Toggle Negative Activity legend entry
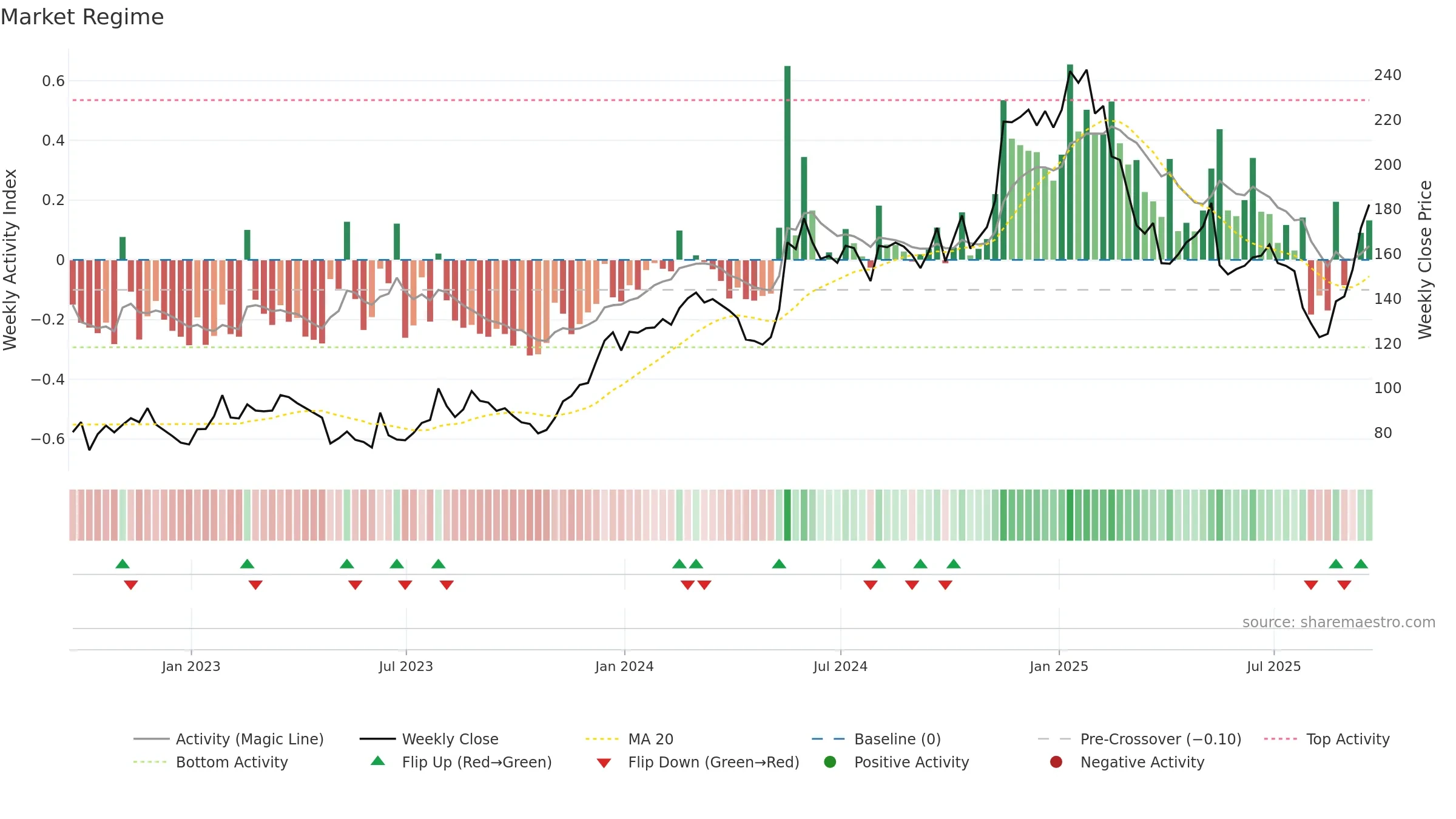The width and height of the screenshot is (1456, 819). pyautogui.click(x=1127, y=762)
